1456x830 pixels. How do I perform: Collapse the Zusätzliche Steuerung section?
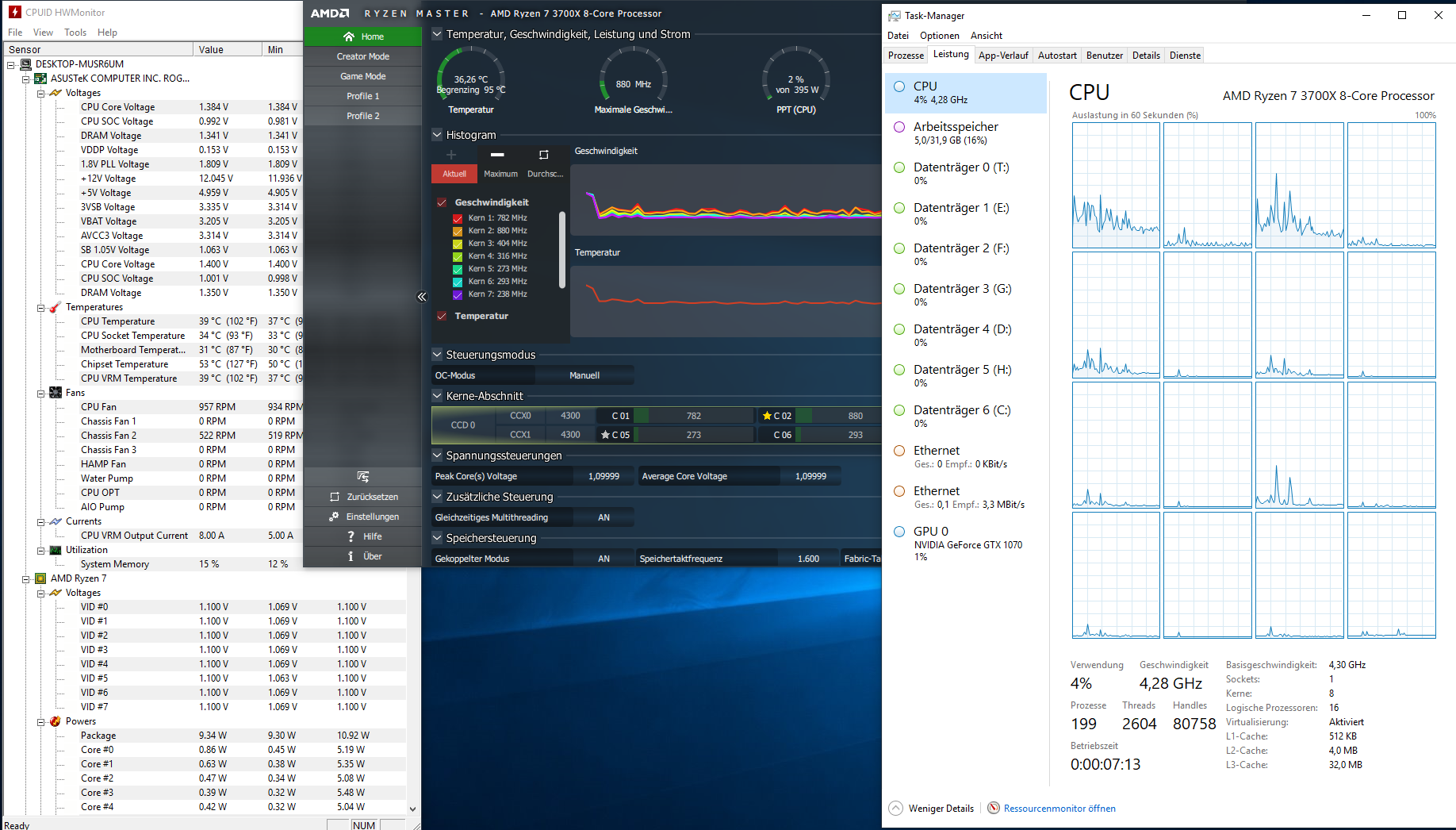[x=437, y=497]
